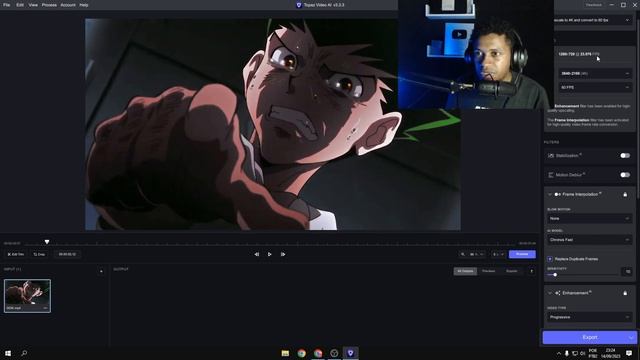This screenshot has height=360, width=640.
Task: Open the File menu
Action: point(7,5)
